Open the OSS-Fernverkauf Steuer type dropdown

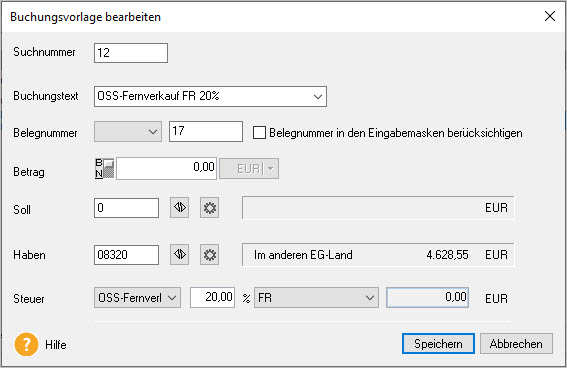[x=137, y=298]
